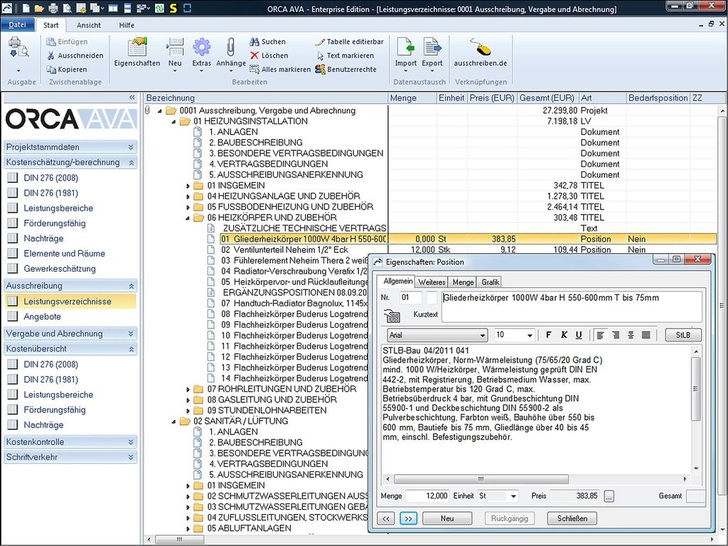Click the green globe icon in the title bar

[x=159, y=8]
